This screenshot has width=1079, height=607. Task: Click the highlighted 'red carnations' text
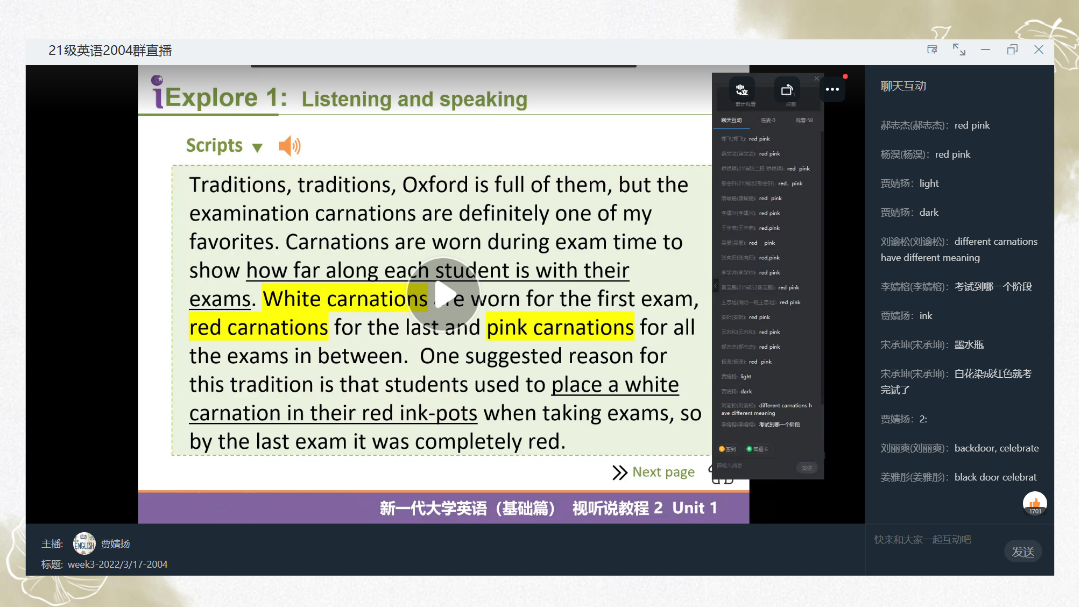click(259, 328)
